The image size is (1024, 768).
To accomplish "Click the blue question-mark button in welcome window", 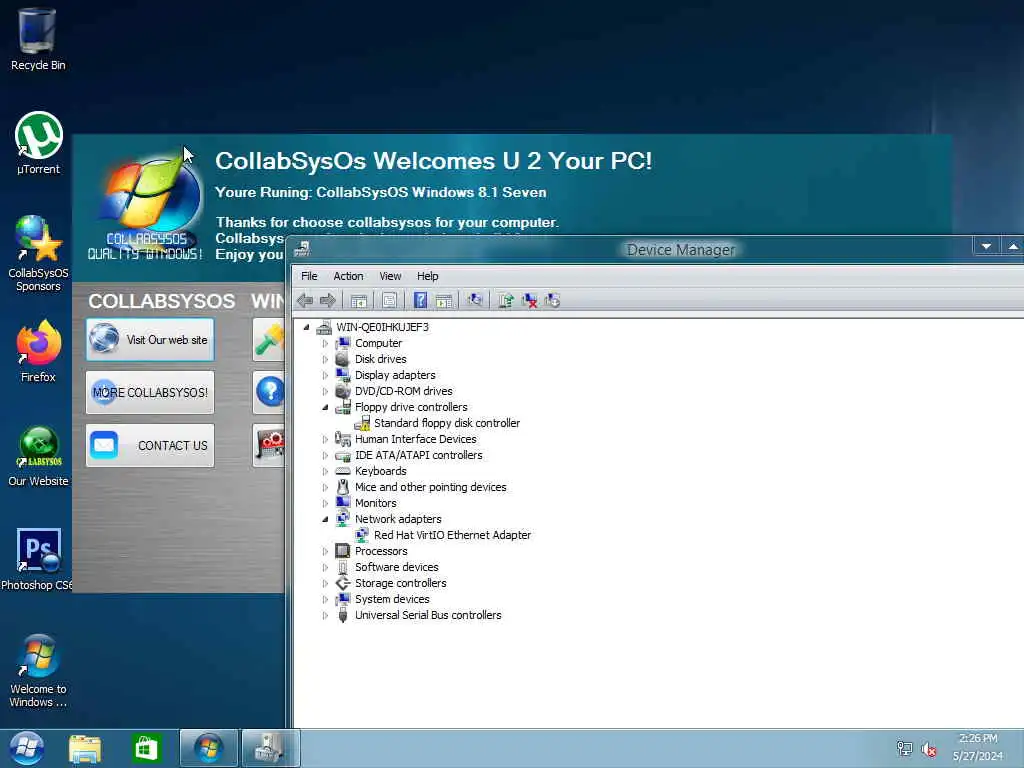I will (x=269, y=392).
